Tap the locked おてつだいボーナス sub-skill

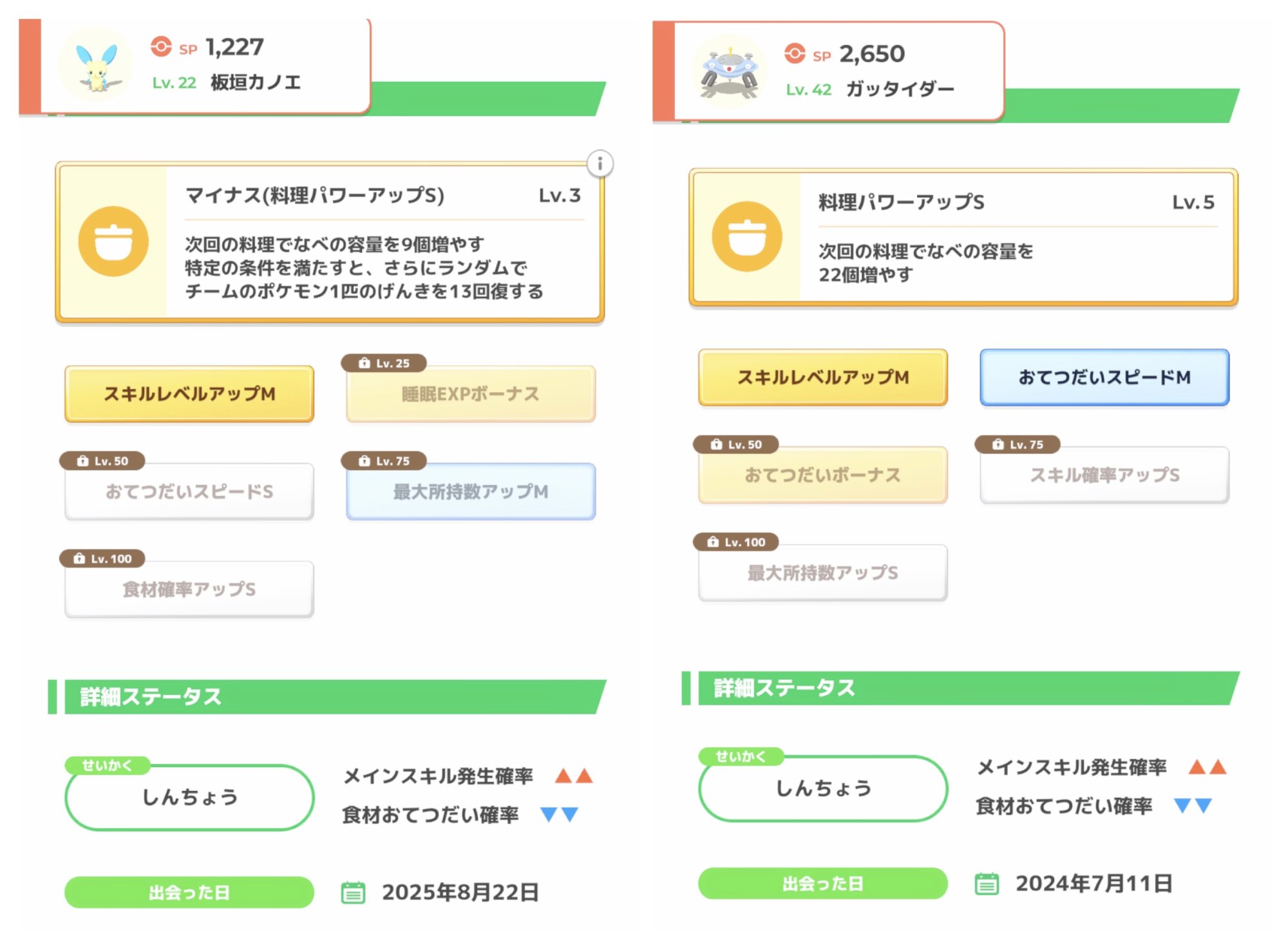[822, 475]
